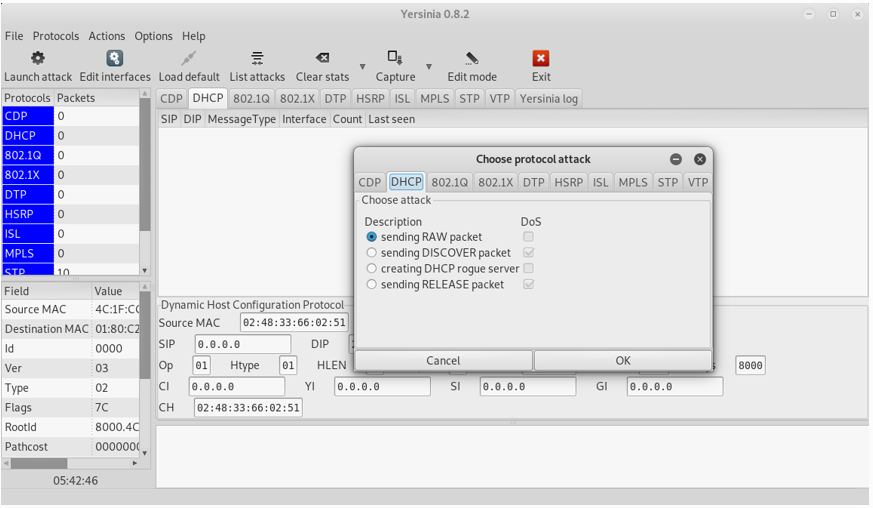Sort by Last seen column header

[x=391, y=119]
